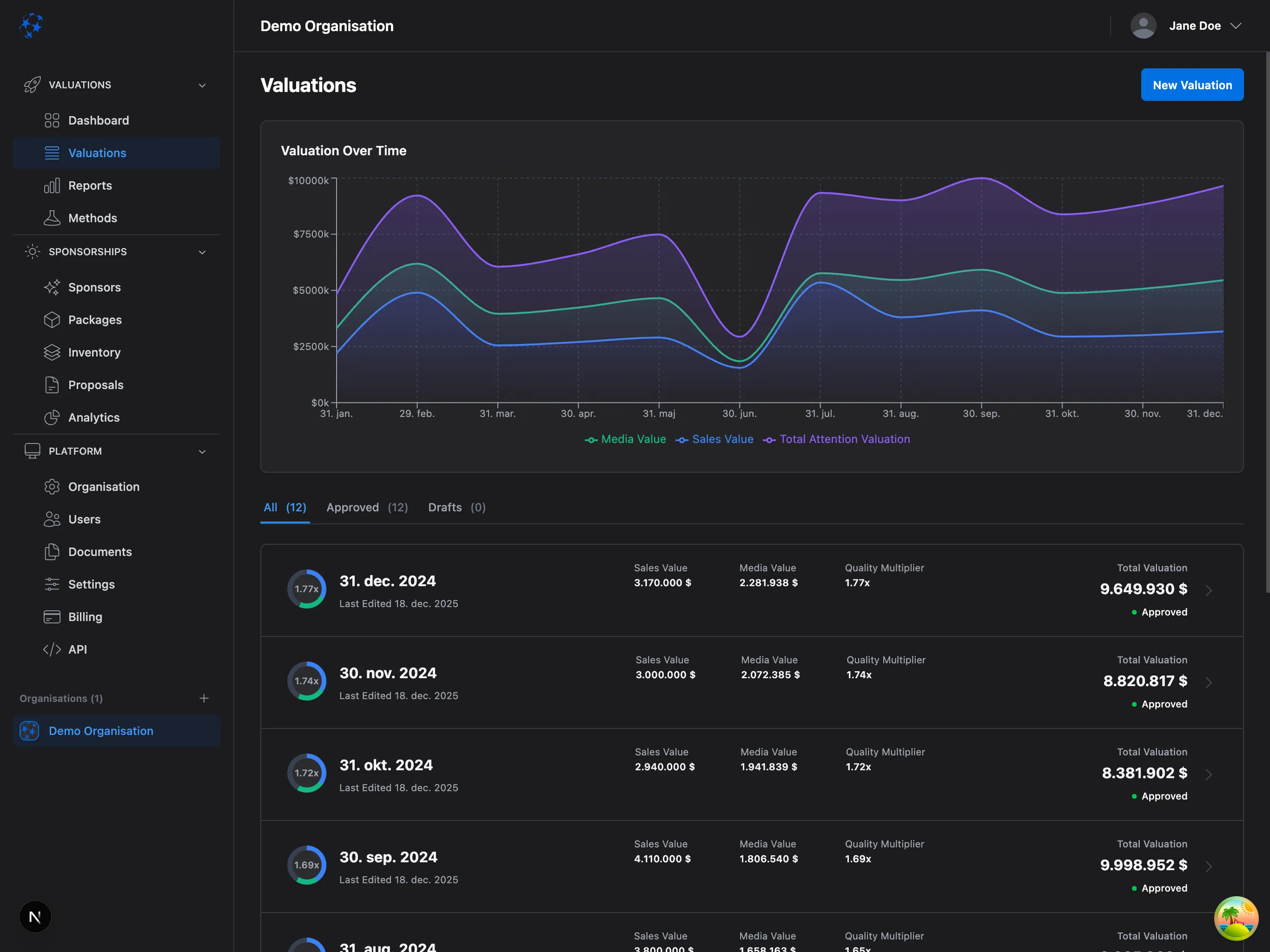Click the Inventory layers icon
1270x952 pixels.
point(52,353)
